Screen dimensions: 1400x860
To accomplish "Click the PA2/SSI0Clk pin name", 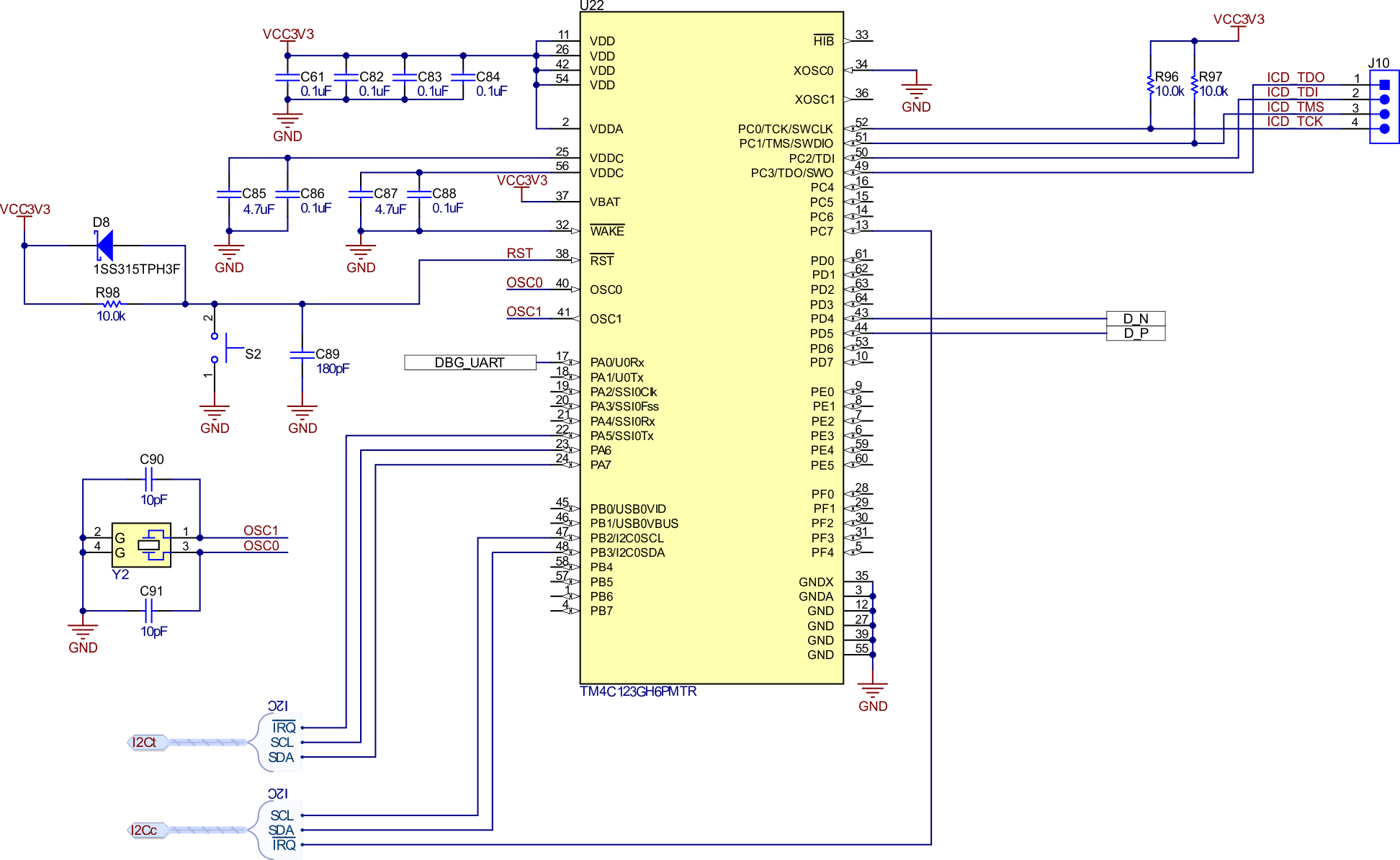I will [624, 392].
